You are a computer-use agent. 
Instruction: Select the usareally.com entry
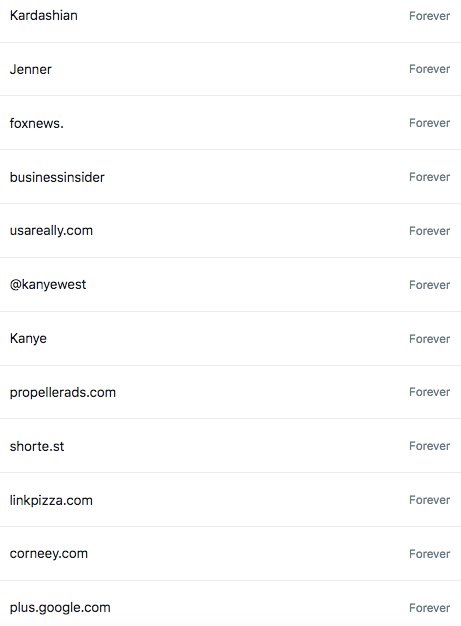[230, 231]
